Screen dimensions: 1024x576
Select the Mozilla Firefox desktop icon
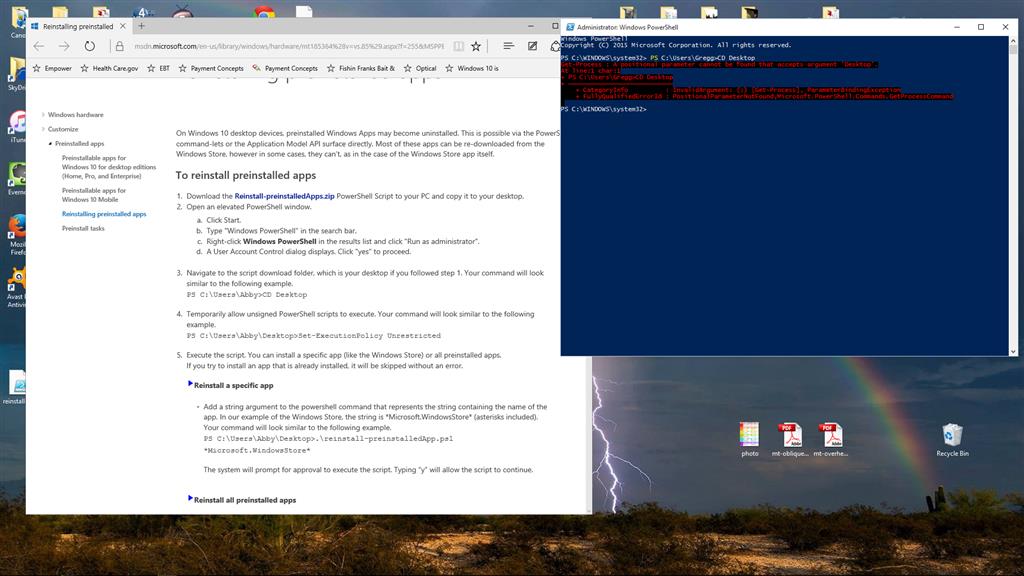[x=18, y=235]
